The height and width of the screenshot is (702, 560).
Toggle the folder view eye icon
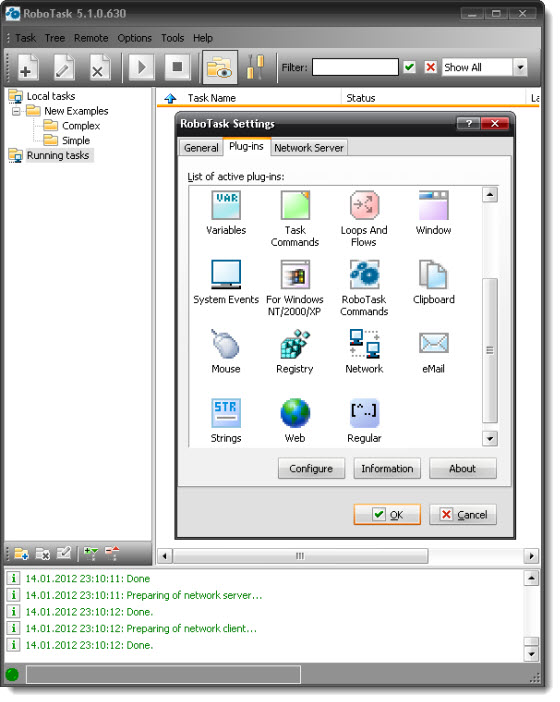coord(220,68)
